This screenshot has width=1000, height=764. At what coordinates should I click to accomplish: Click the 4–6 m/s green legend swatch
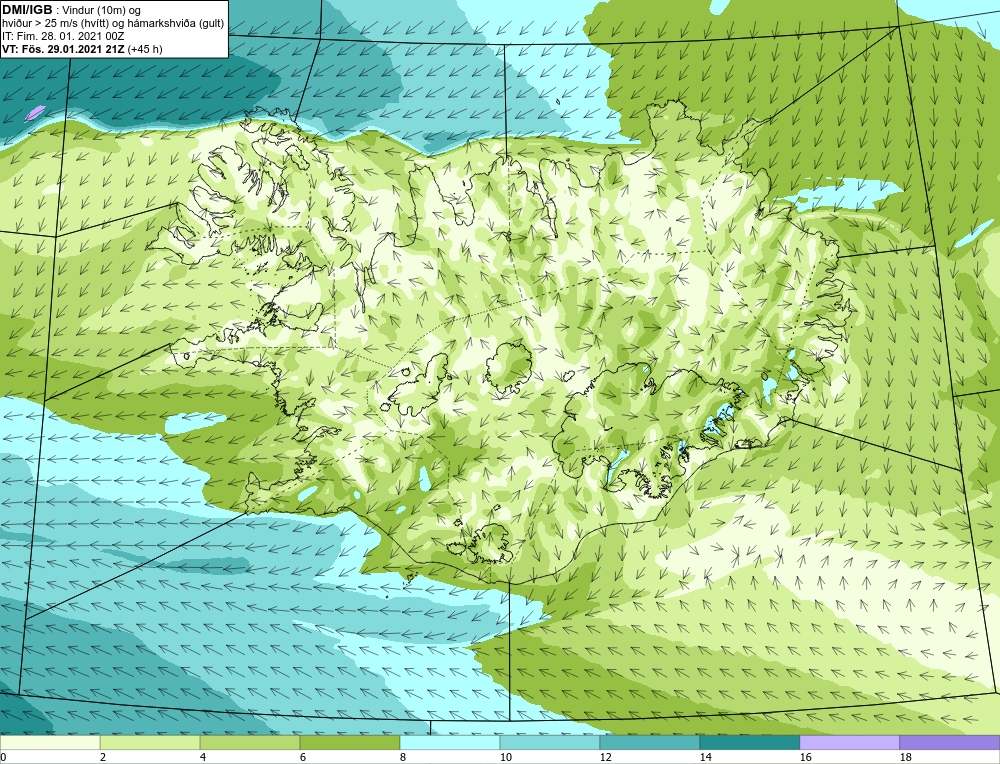250,742
